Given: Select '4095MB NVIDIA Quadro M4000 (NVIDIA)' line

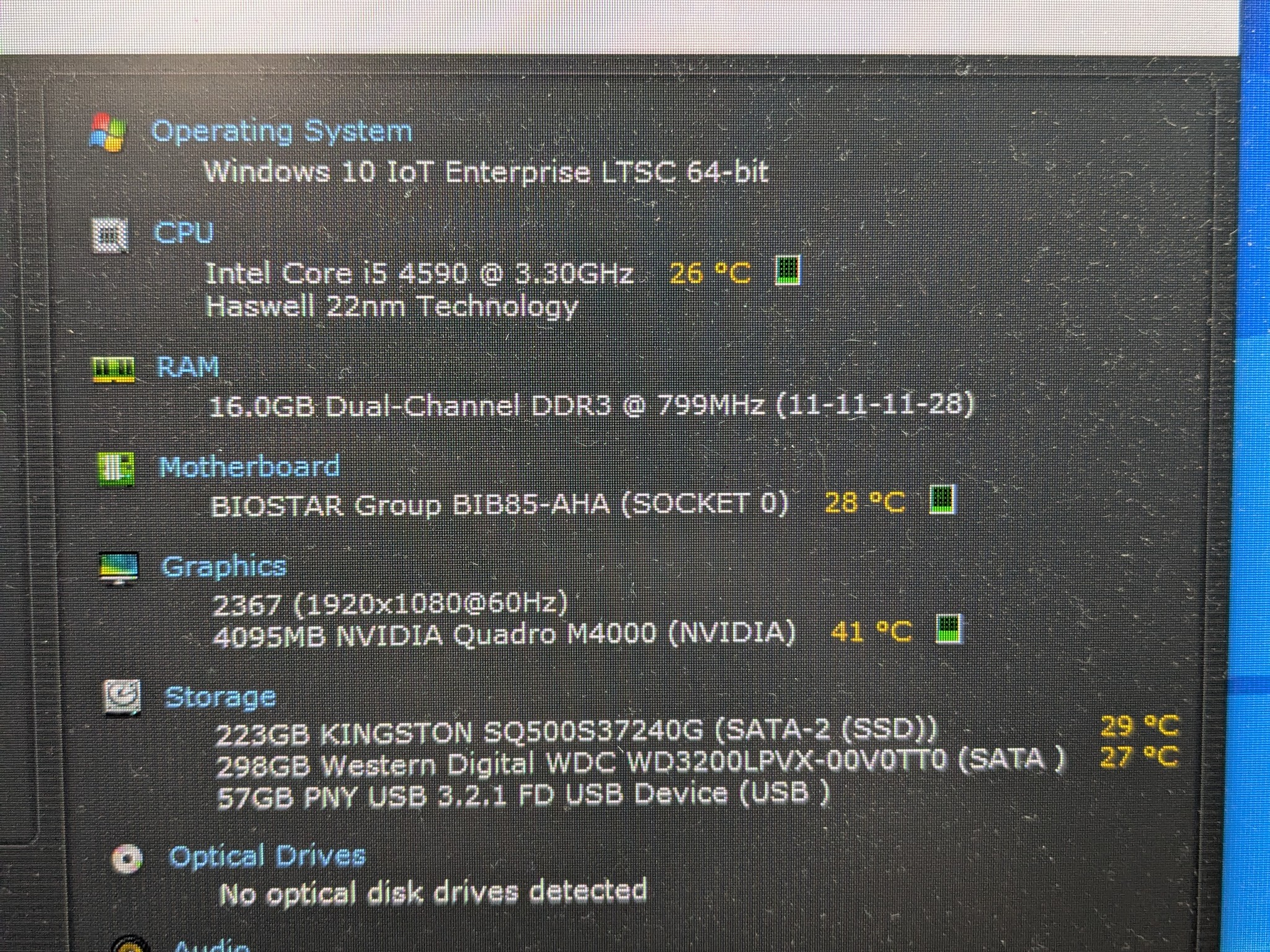Looking at the screenshot, I should click(x=504, y=635).
